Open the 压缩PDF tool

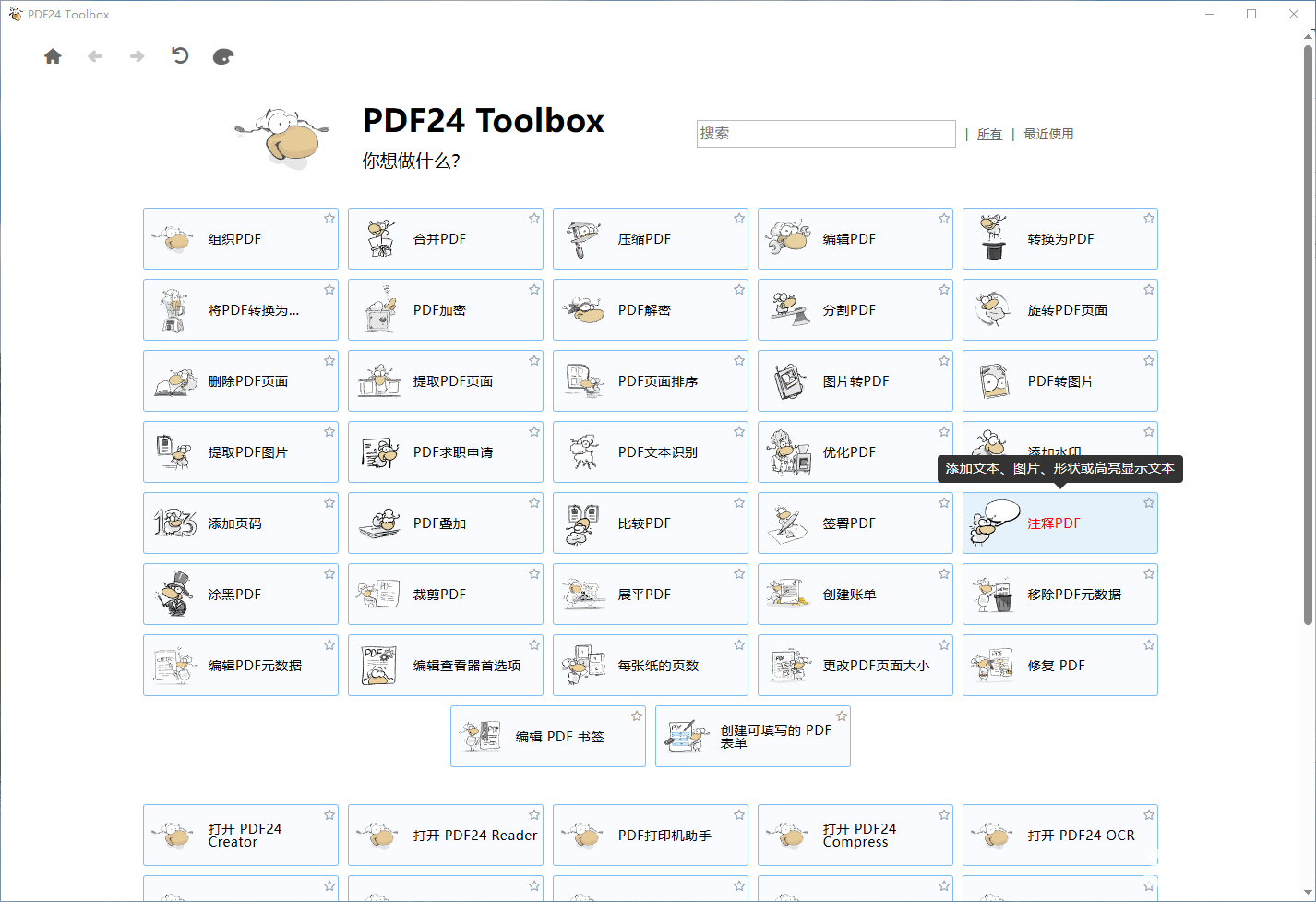pyautogui.click(x=651, y=238)
